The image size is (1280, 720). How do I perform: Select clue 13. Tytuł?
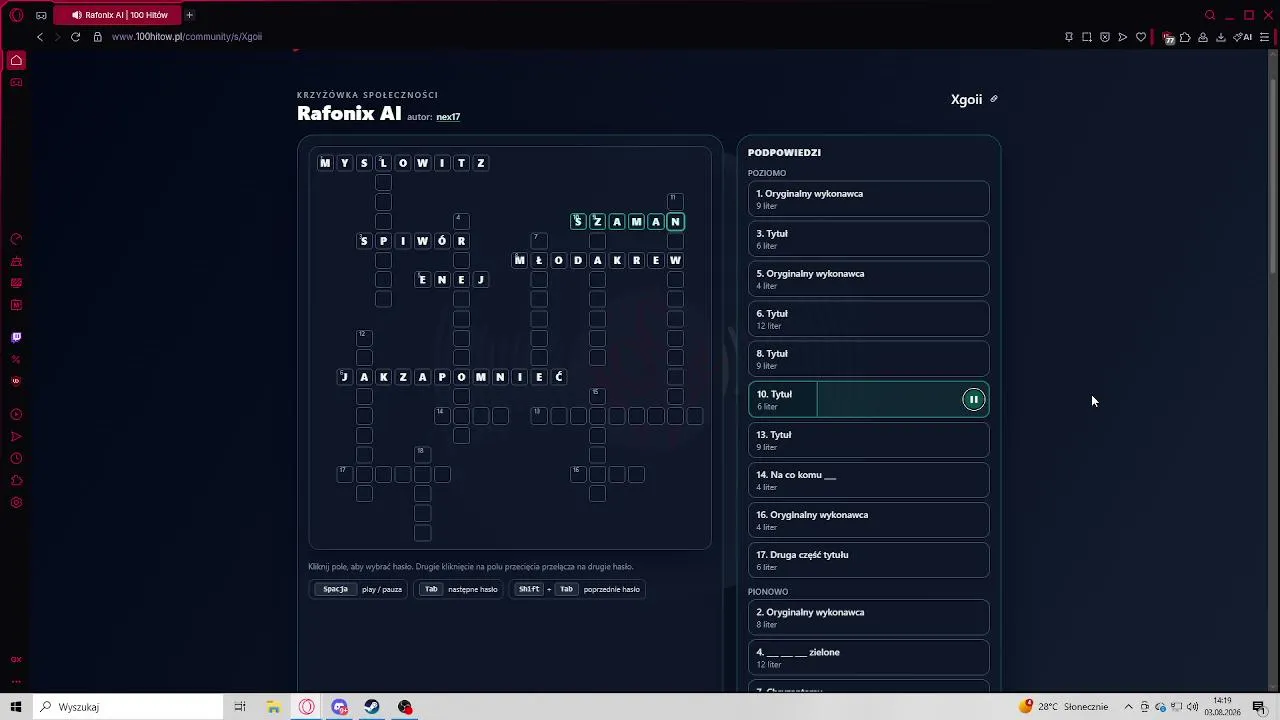point(868,440)
